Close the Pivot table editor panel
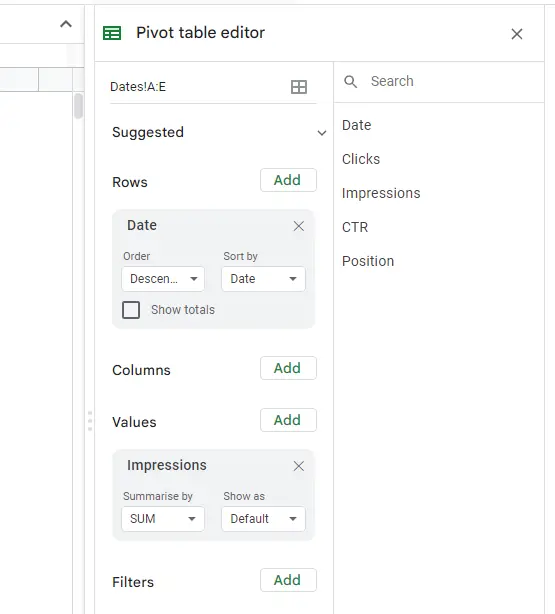This screenshot has width=555, height=614. (x=517, y=34)
